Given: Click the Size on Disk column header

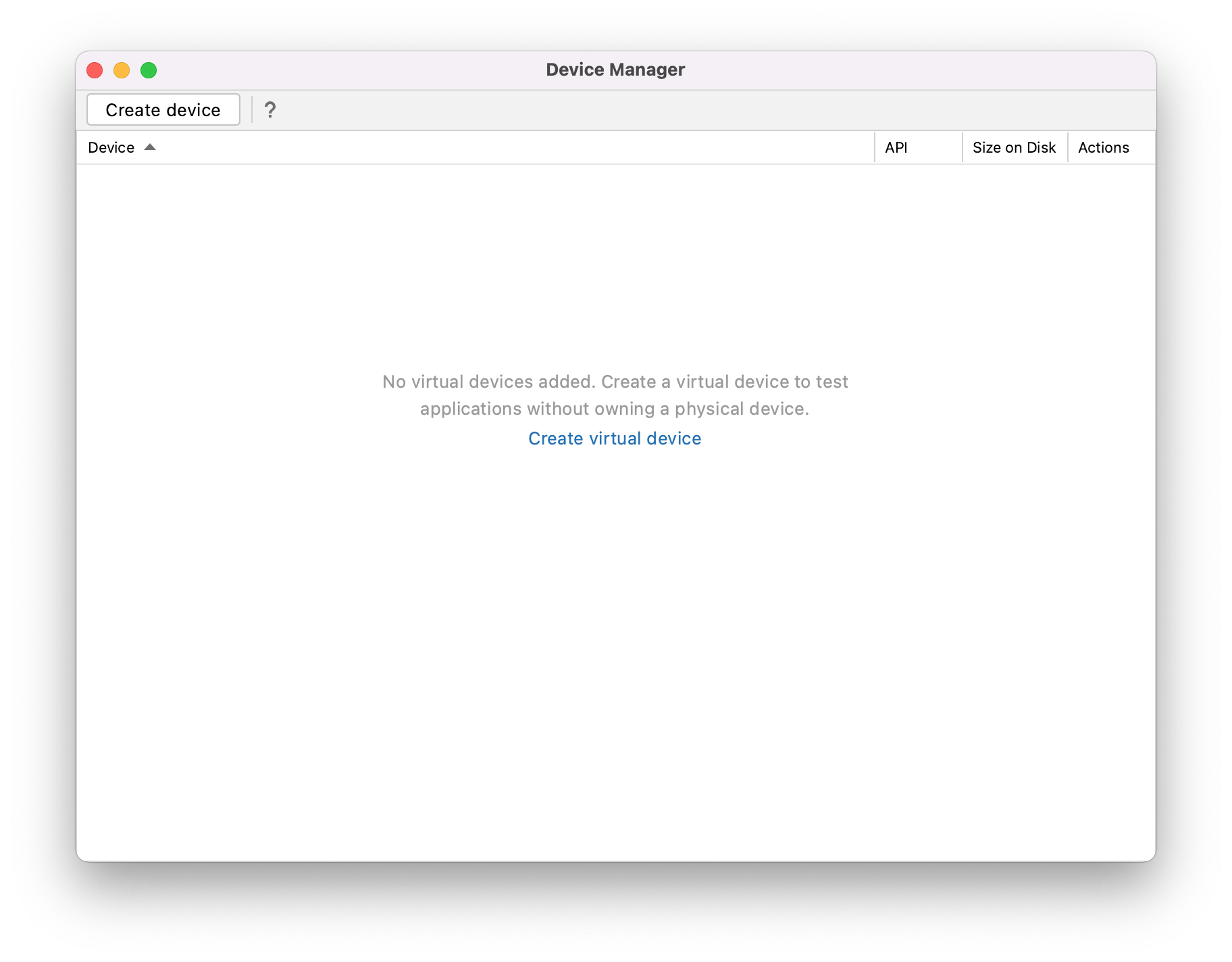Looking at the screenshot, I should [1014, 147].
